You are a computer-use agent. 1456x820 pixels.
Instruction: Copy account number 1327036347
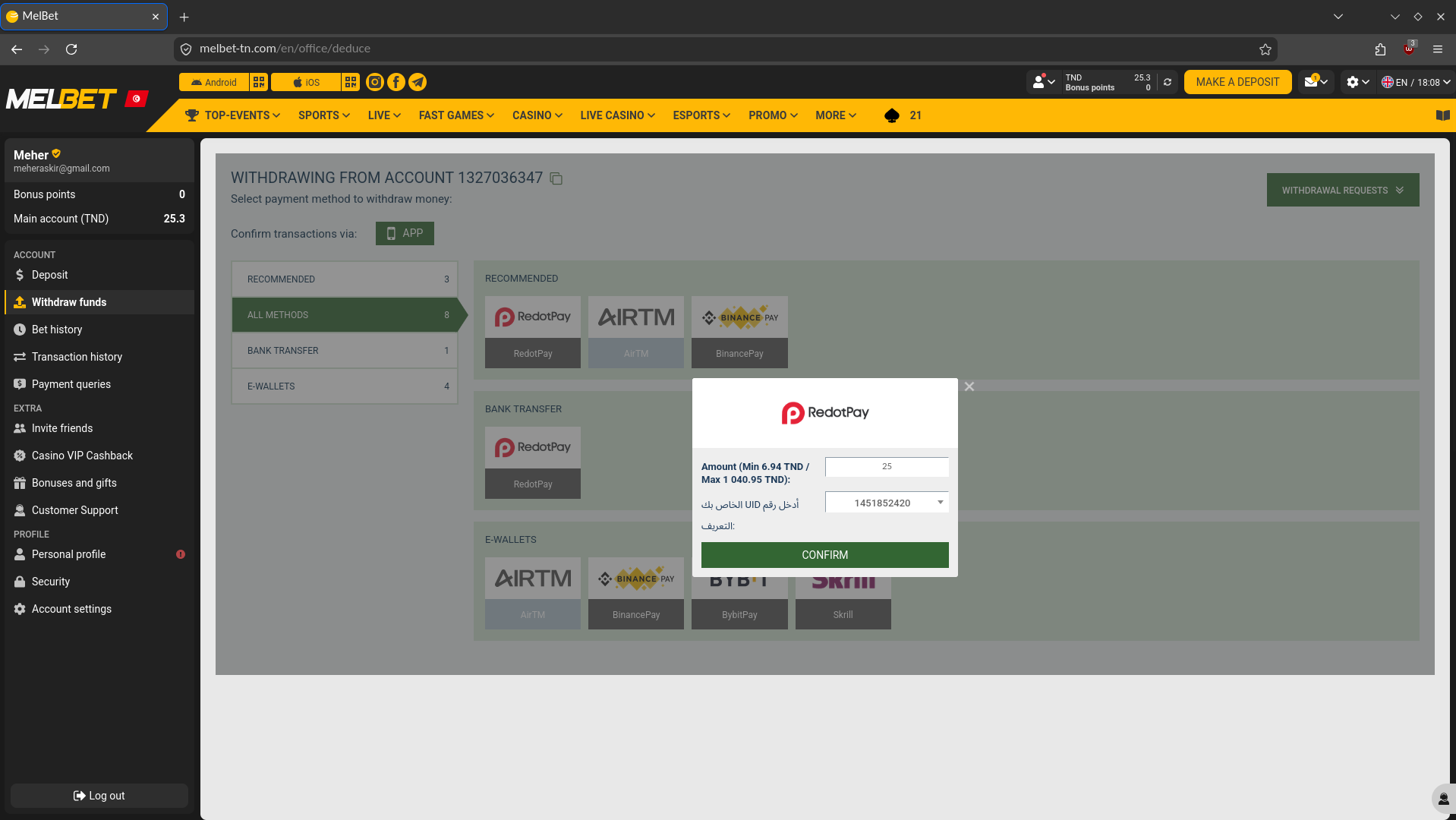coord(556,178)
